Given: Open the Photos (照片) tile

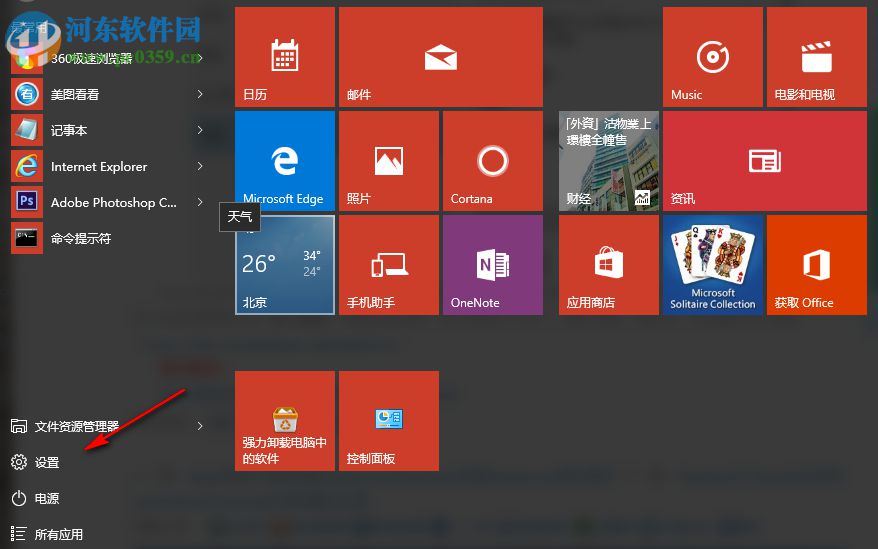Looking at the screenshot, I should point(388,161).
